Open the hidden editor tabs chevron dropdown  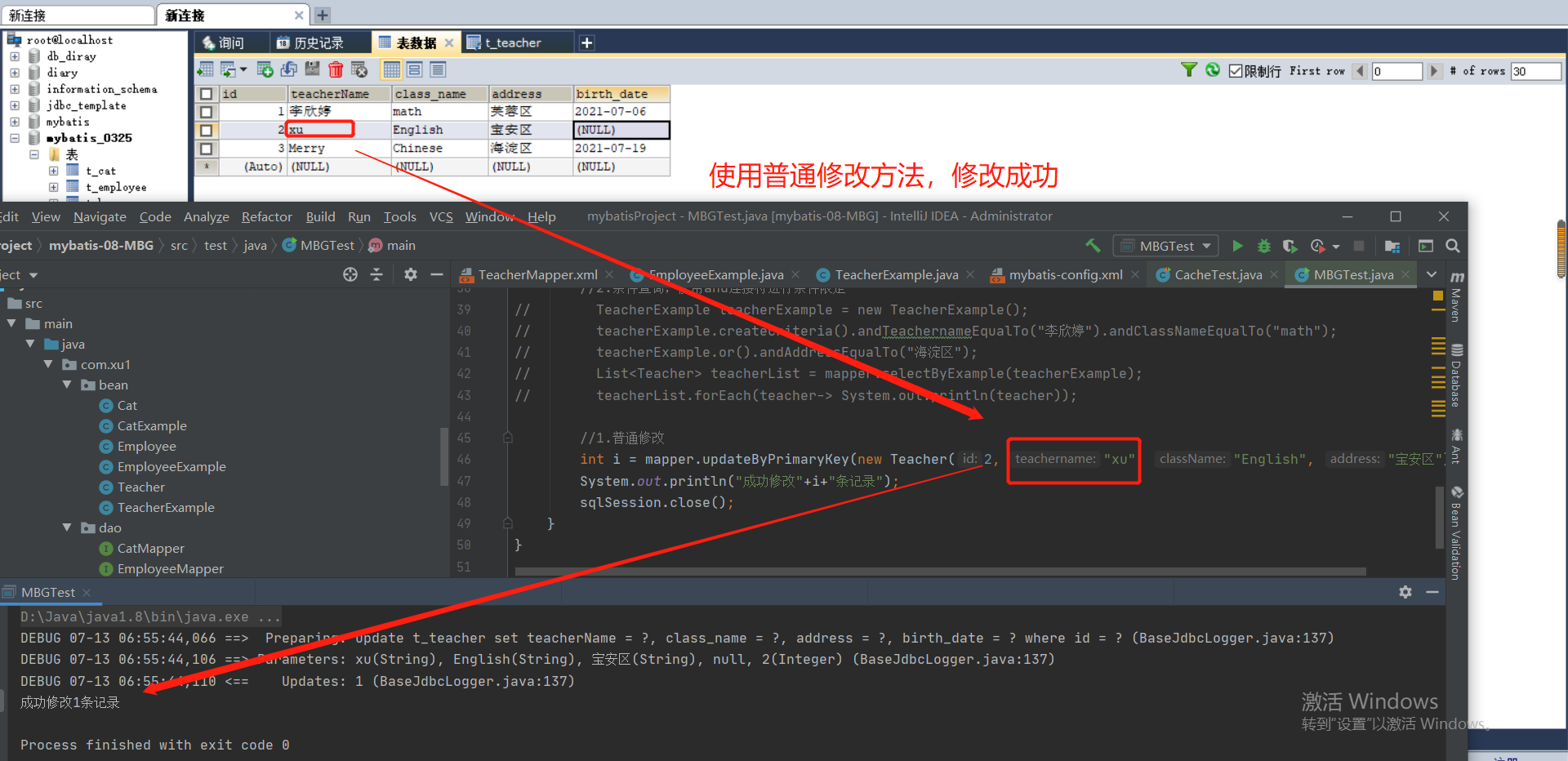tap(1432, 274)
